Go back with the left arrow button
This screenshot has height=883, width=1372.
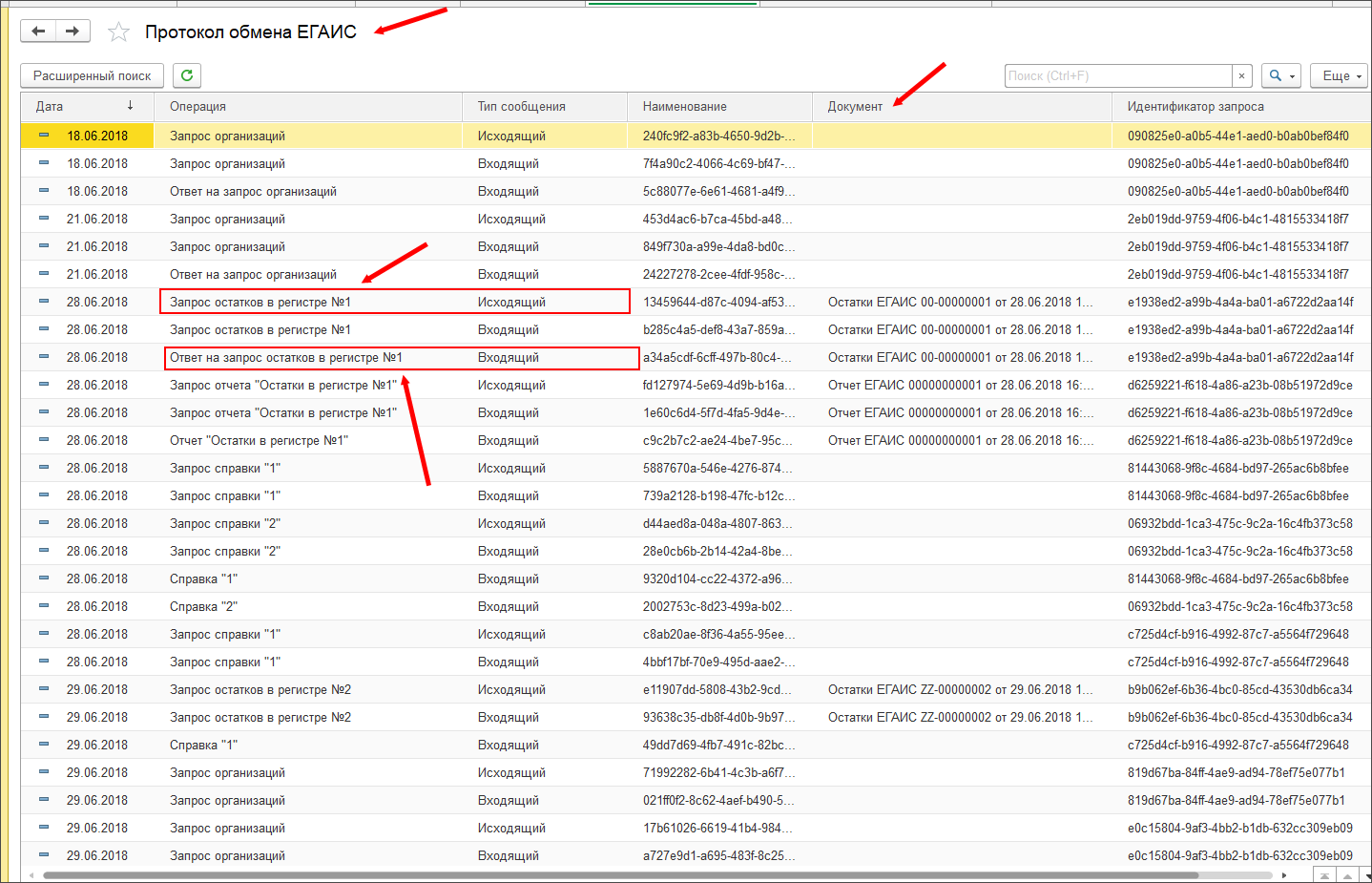[38, 32]
